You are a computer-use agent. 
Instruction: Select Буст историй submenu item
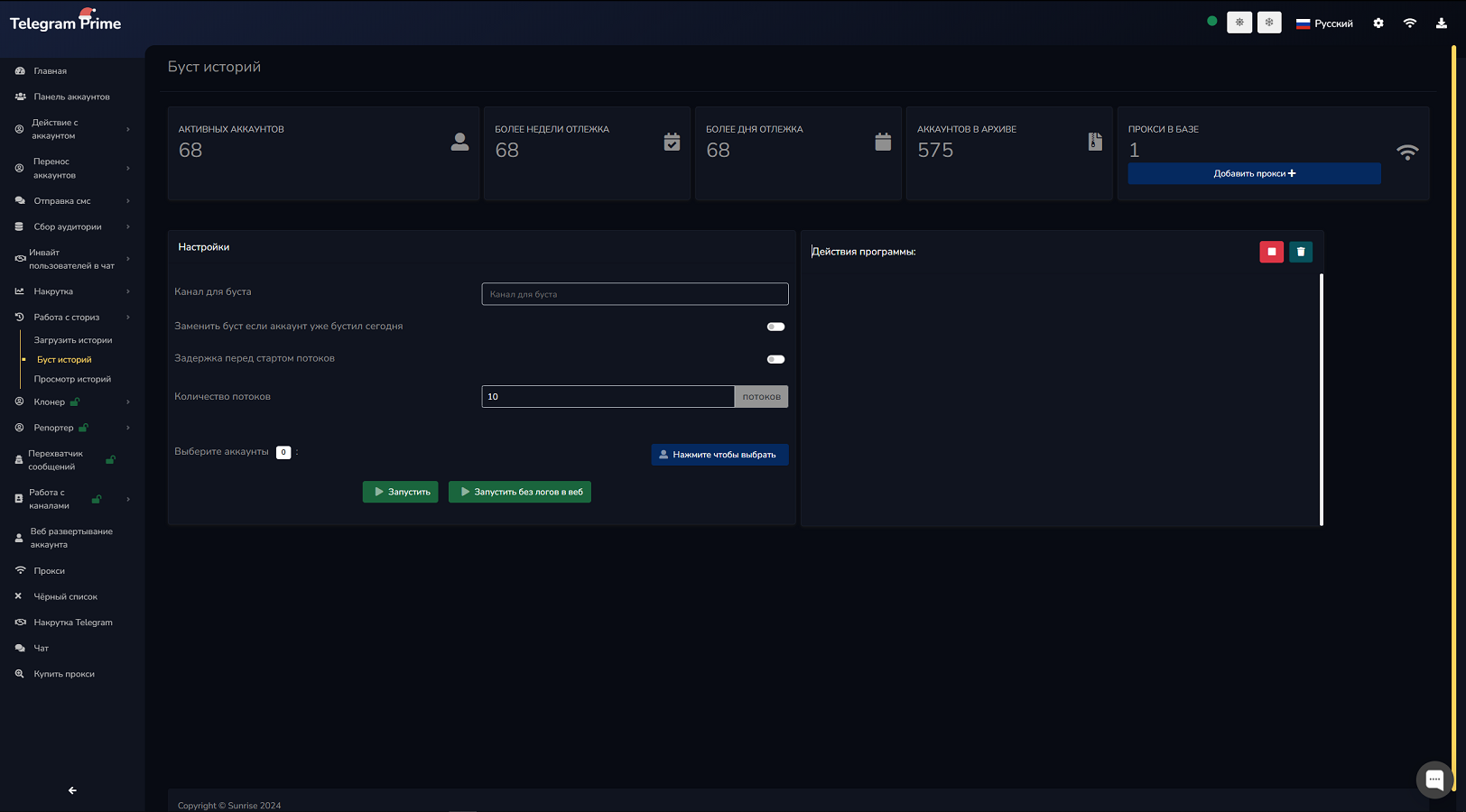coord(64,359)
